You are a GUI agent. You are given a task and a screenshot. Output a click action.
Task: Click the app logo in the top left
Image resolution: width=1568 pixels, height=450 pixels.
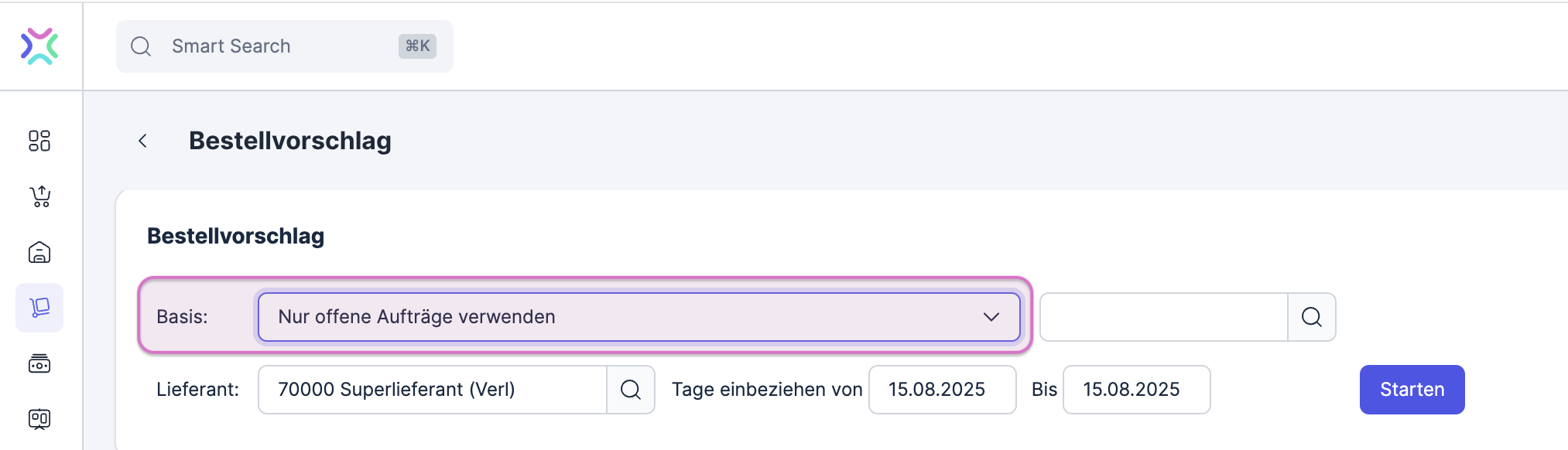(39, 46)
